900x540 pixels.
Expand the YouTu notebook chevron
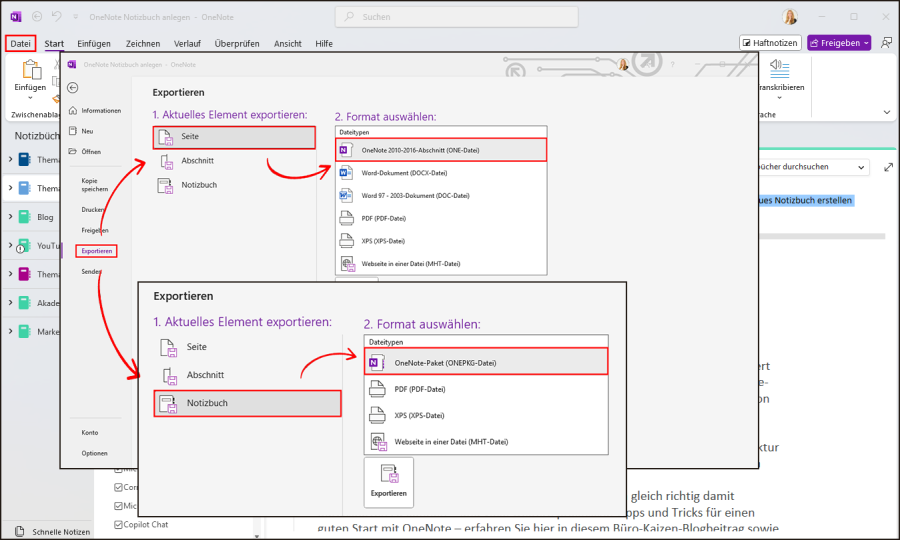10,246
